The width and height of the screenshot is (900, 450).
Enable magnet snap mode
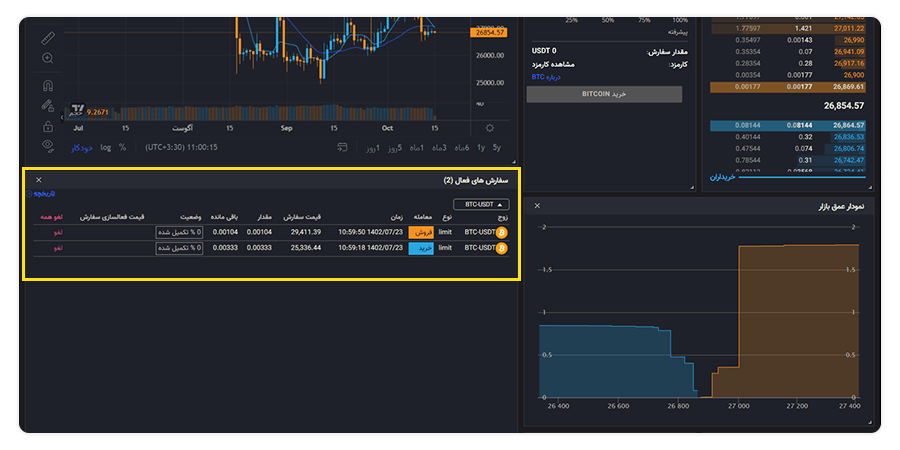click(x=48, y=86)
